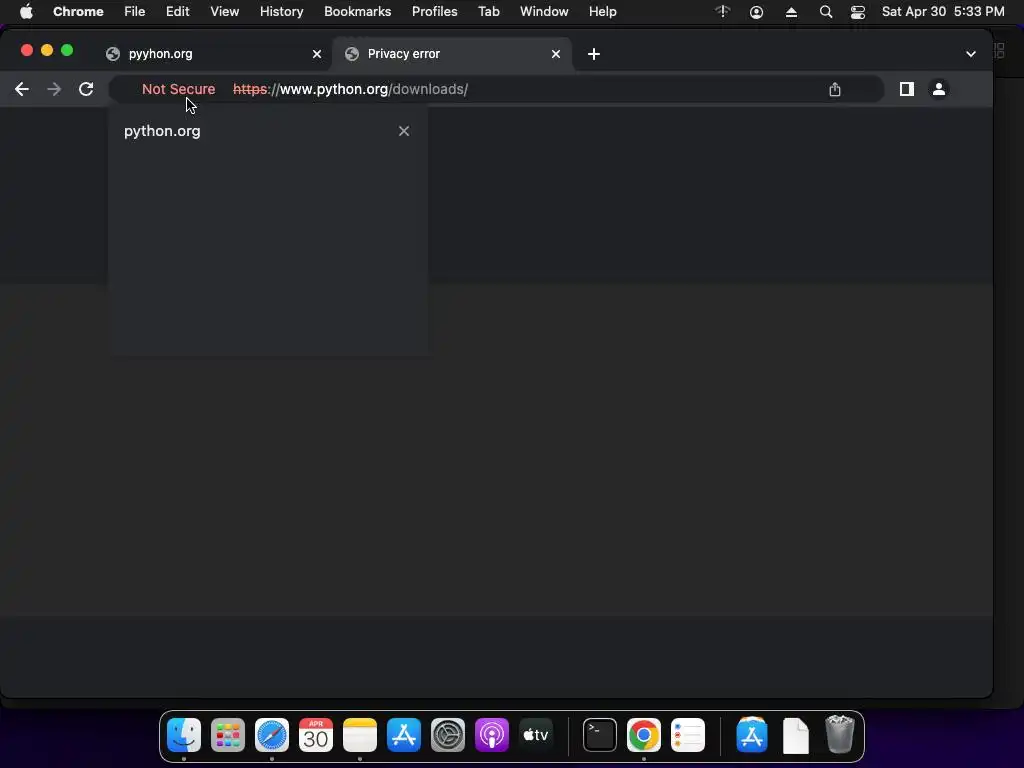Open Reminders from the Dock
The image size is (1024, 768).
click(688, 735)
